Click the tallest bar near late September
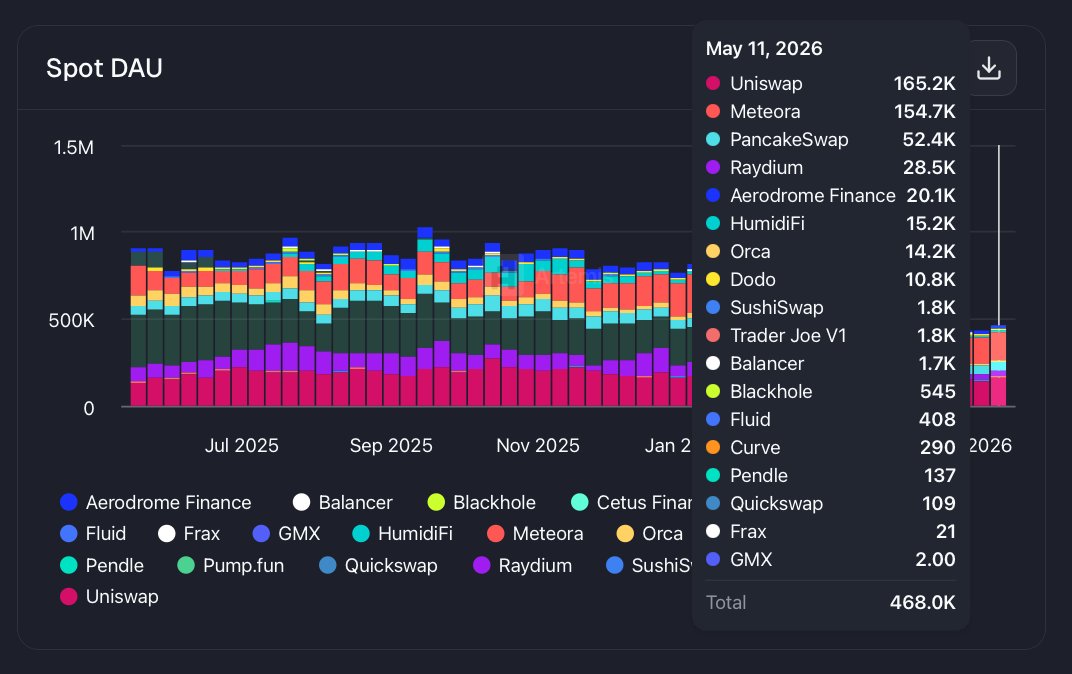 (x=425, y=317)
